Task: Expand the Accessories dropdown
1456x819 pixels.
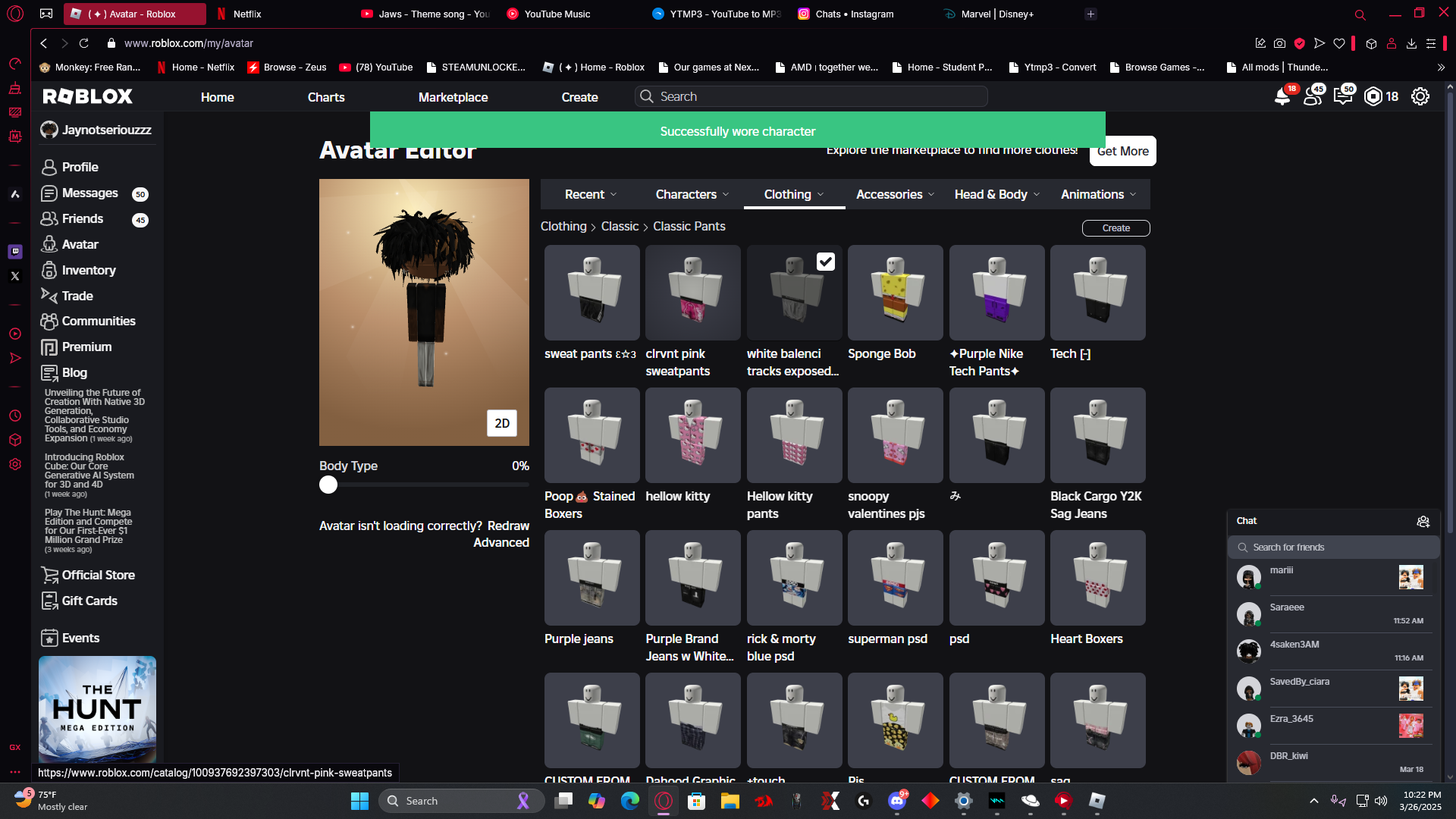Action: tap(895, 195)
